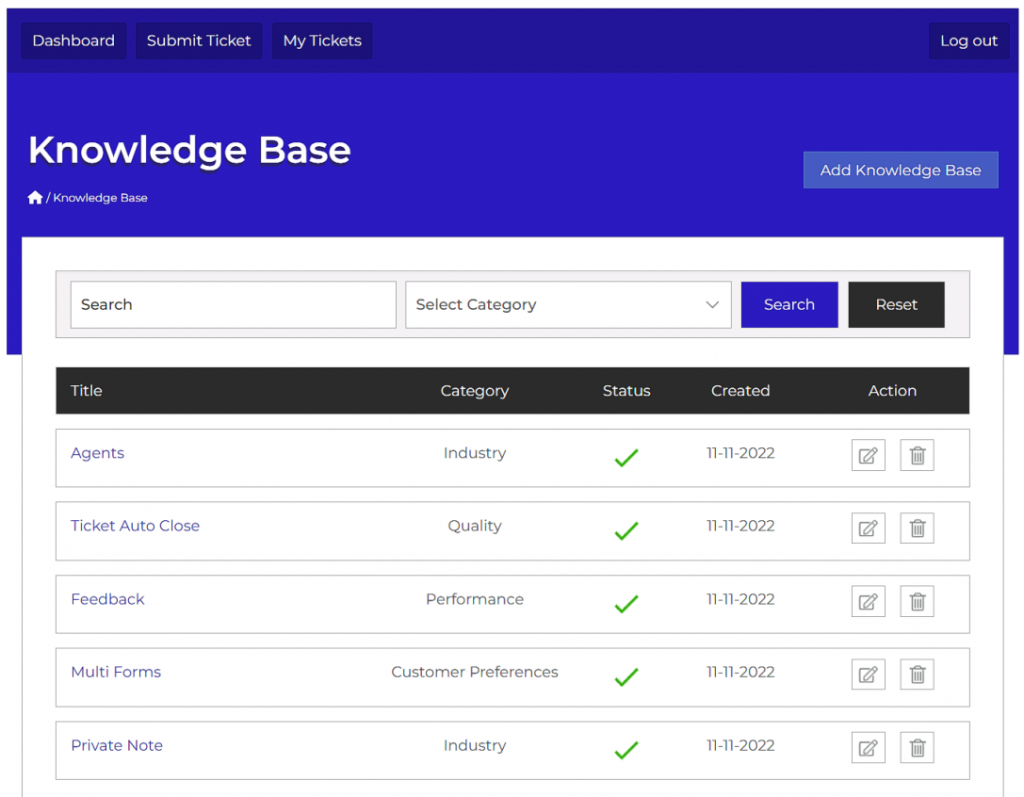Viewport: 1024px width, 797px height.
Task: Click inside the Search input field
Action: [232, 305]
